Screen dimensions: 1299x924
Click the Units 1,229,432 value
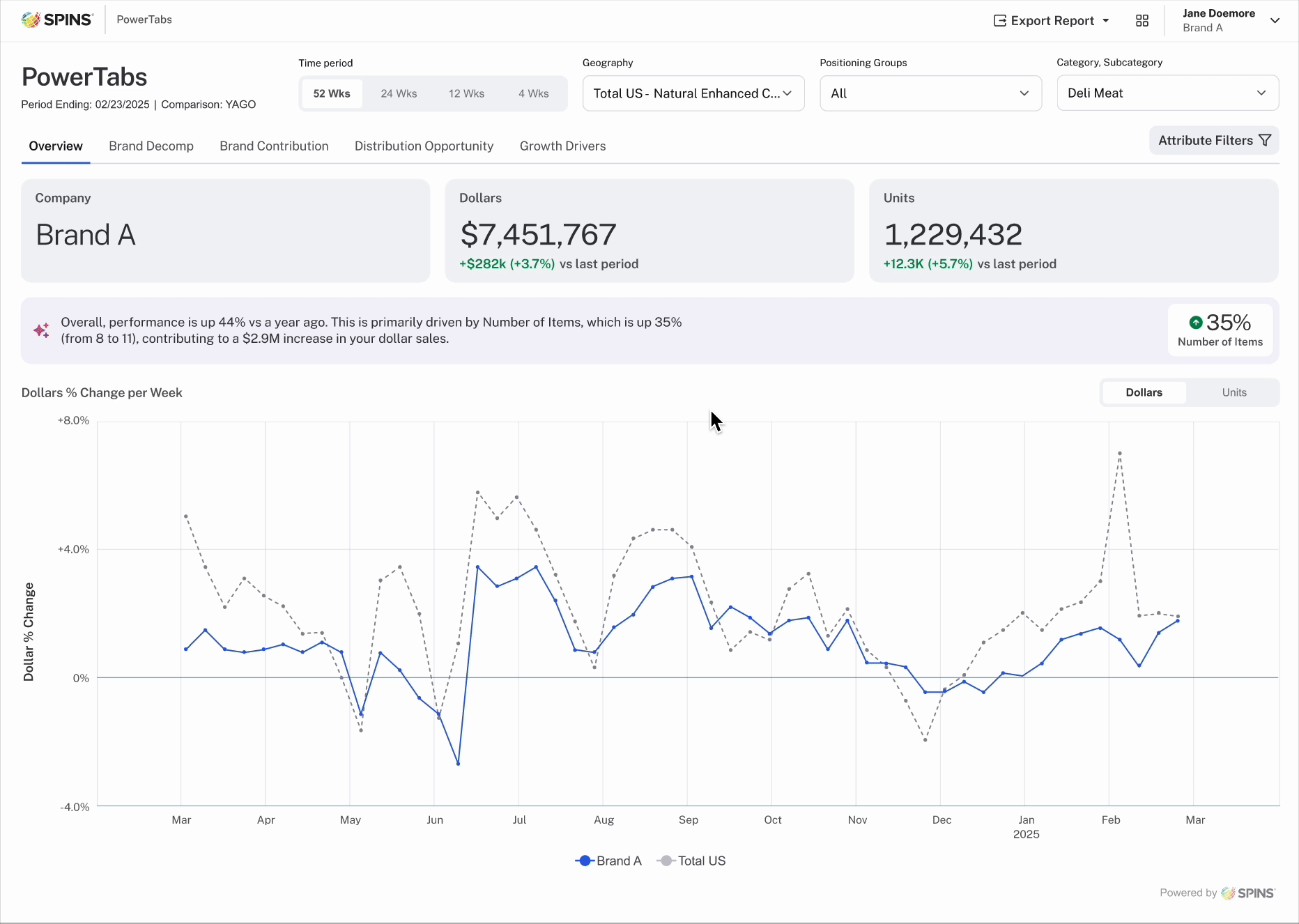(953, 235)
